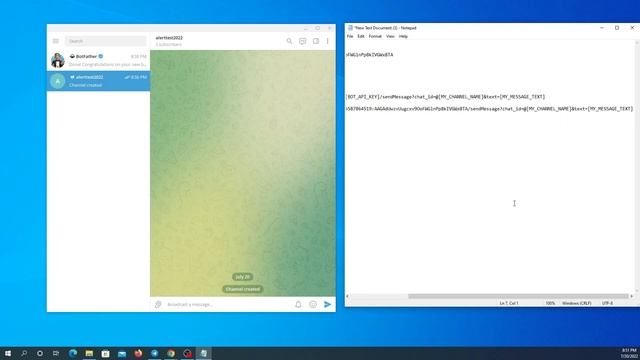Viewport: 640px width, 360px height.
Task: Select the alerttest2022 channel in chat list
Action: coord(98,81)
